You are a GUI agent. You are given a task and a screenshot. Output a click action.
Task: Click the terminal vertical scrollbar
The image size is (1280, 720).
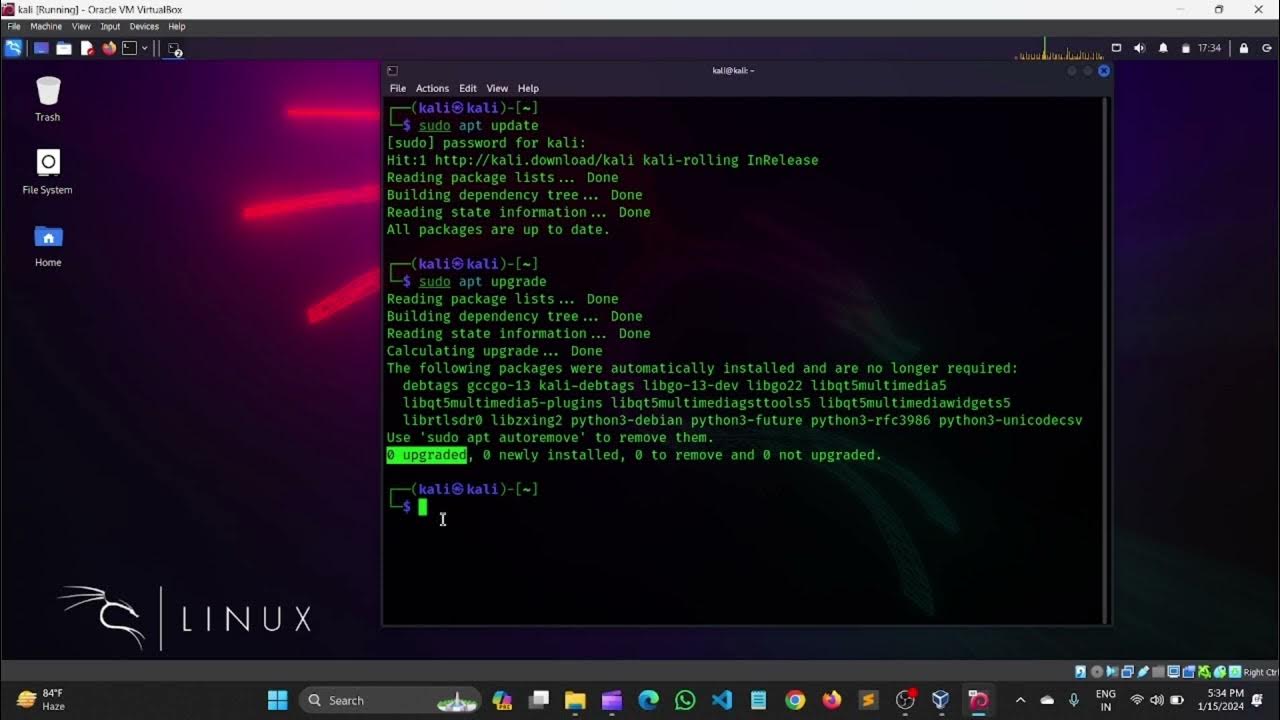(x=1105, y=360)
